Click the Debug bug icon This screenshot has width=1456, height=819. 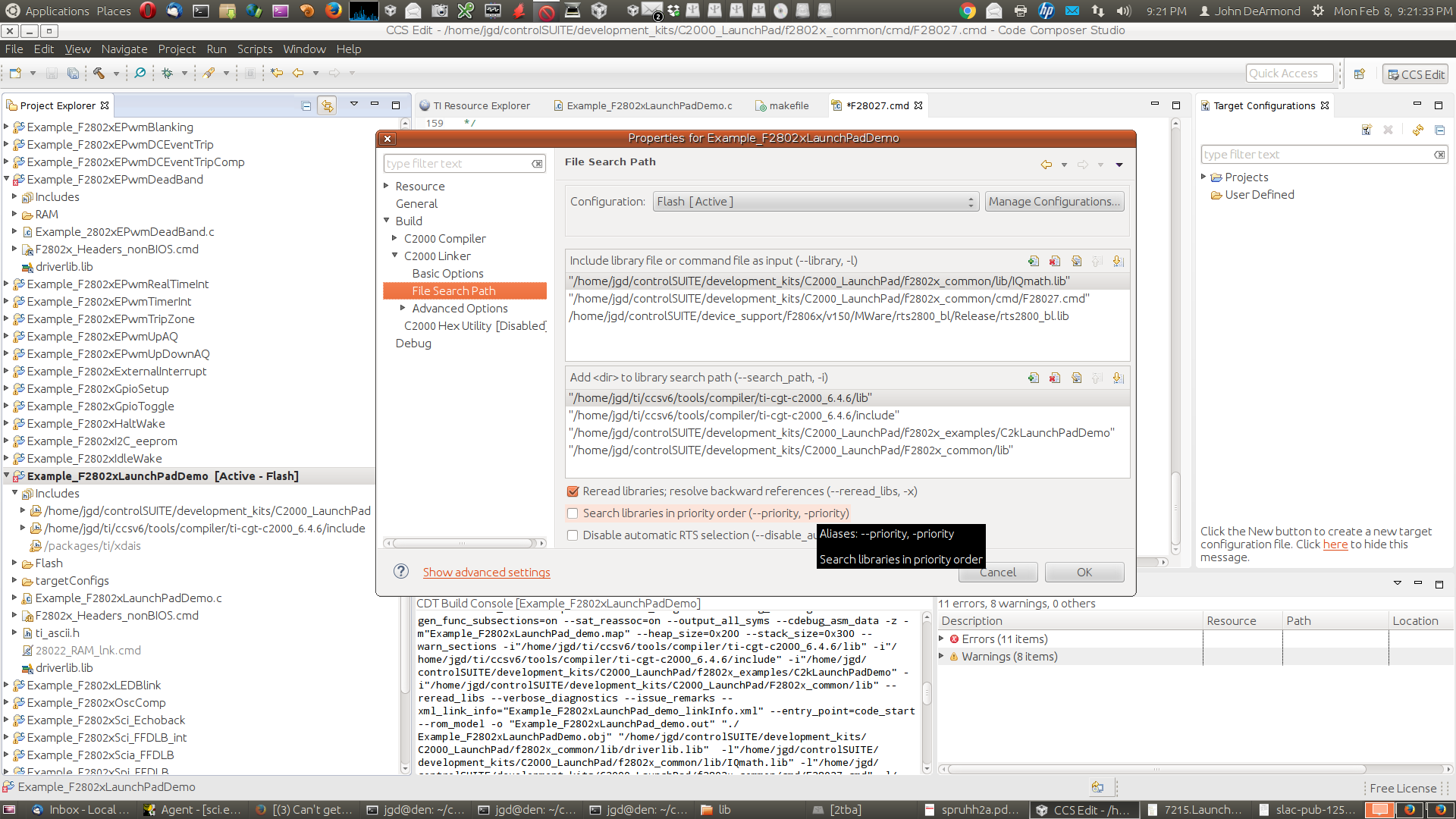pos(167,74)
